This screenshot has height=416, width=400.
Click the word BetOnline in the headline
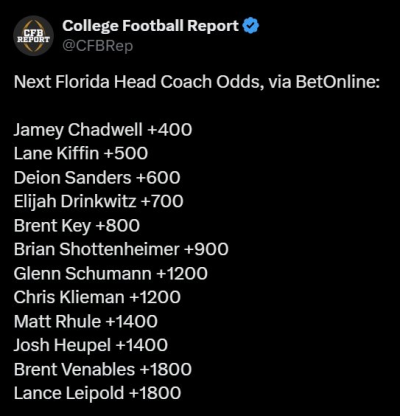[336, 82]
